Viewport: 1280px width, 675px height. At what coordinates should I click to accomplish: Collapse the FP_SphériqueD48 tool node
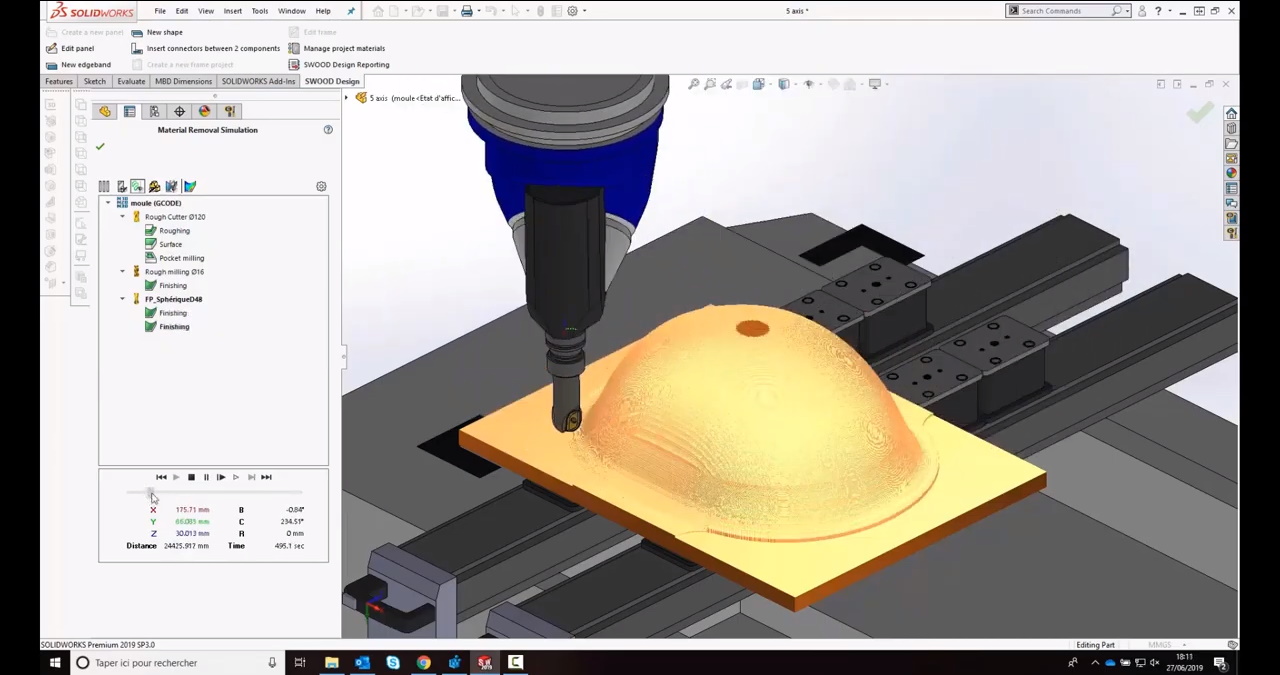123,299
